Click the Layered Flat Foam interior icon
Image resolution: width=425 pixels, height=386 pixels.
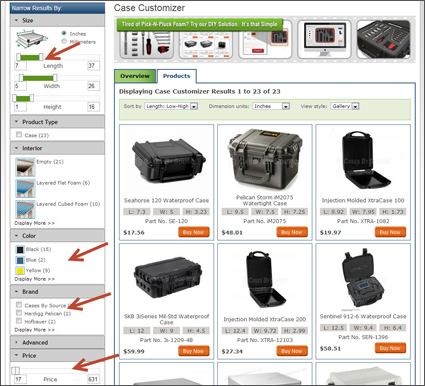tap(25, 188)
